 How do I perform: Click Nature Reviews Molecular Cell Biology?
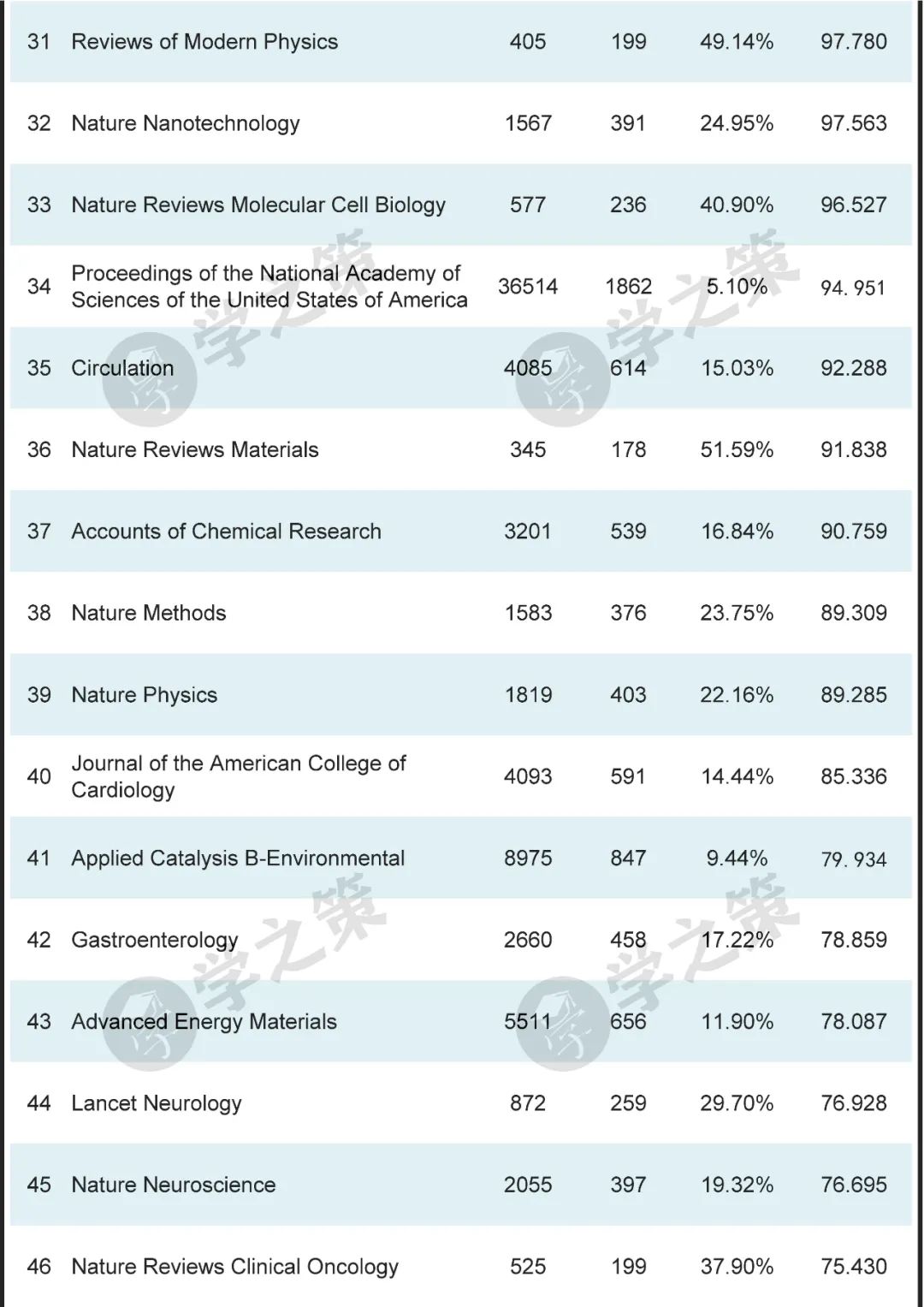(x=258, y=205)
